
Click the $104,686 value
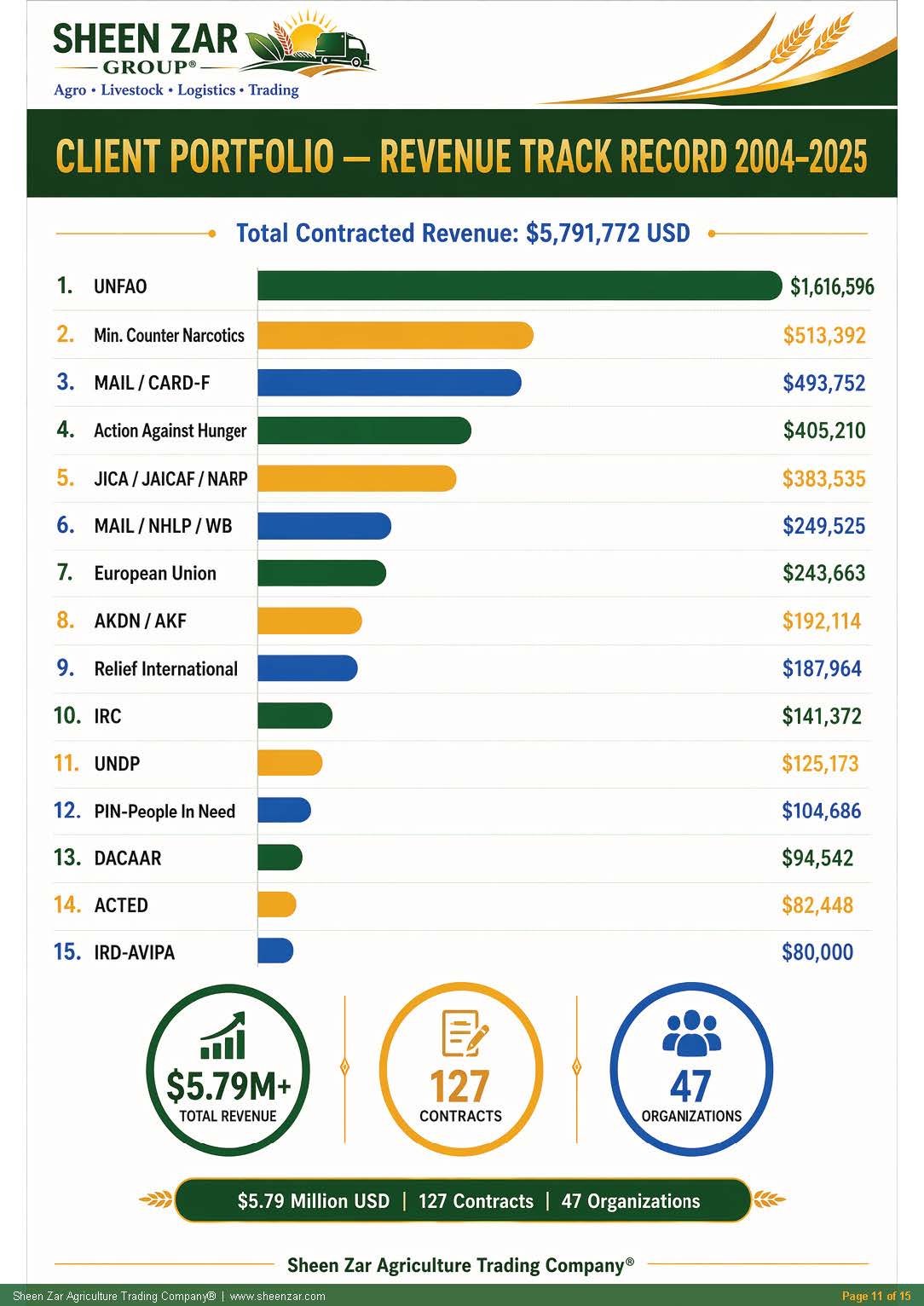(x=822, y=811)
